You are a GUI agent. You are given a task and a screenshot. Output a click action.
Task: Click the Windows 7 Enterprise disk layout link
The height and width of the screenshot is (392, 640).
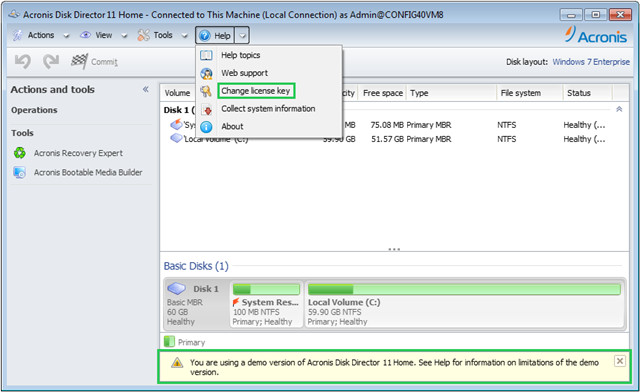(x=591, y=62)
